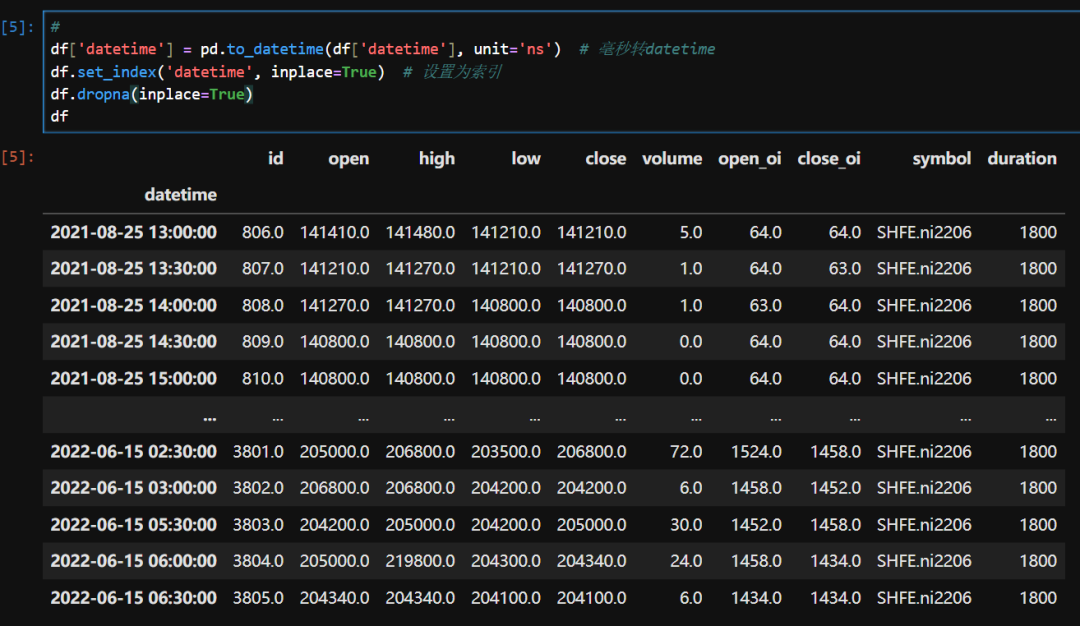Screen dimensions: 1080x626
Task: Click open value 141410.0
Action: tap(335, 232)
